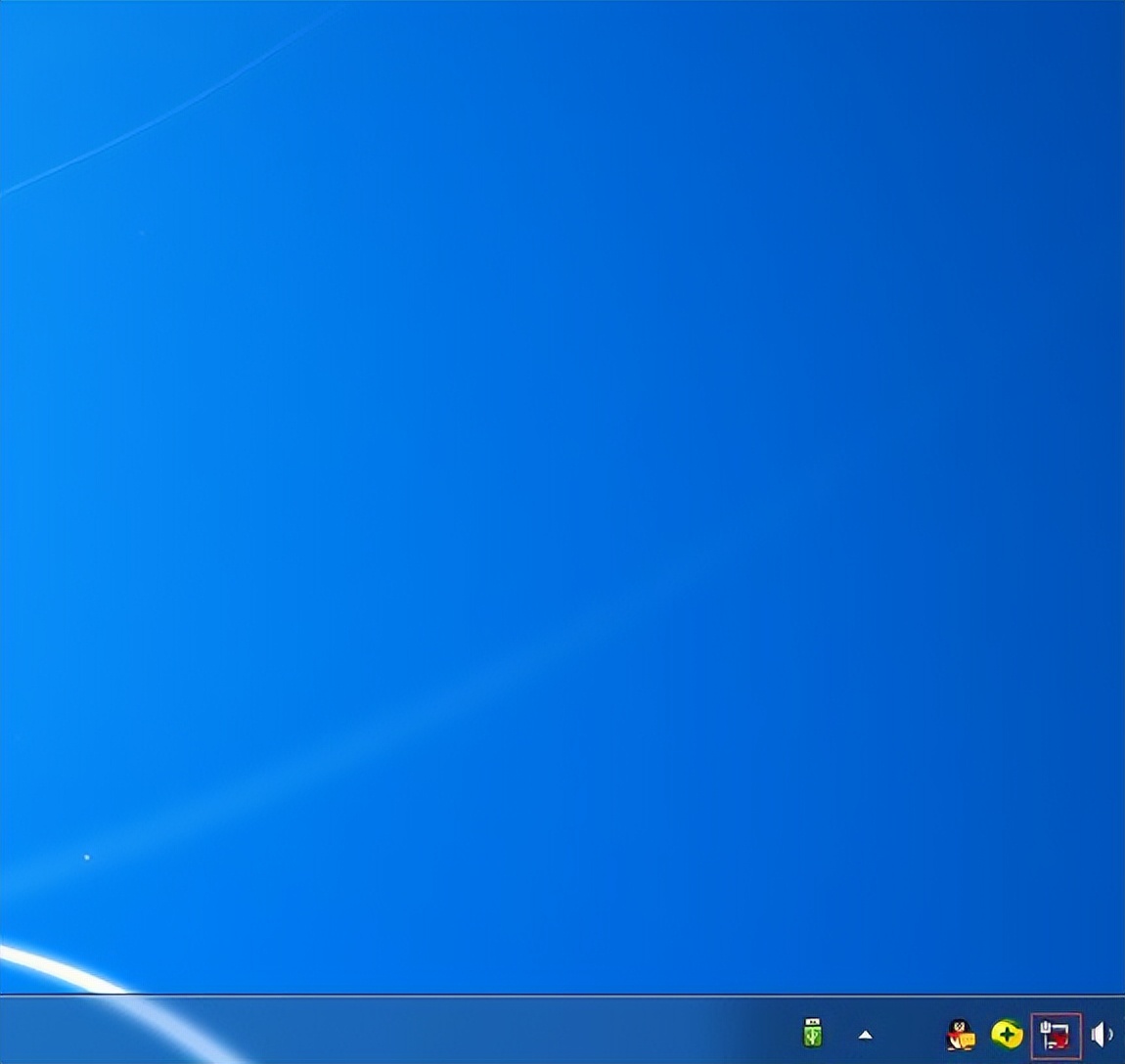Select the red-outlined network connection icon
This screenshot has height=1064, width=1125.
pos(1056,1035)
